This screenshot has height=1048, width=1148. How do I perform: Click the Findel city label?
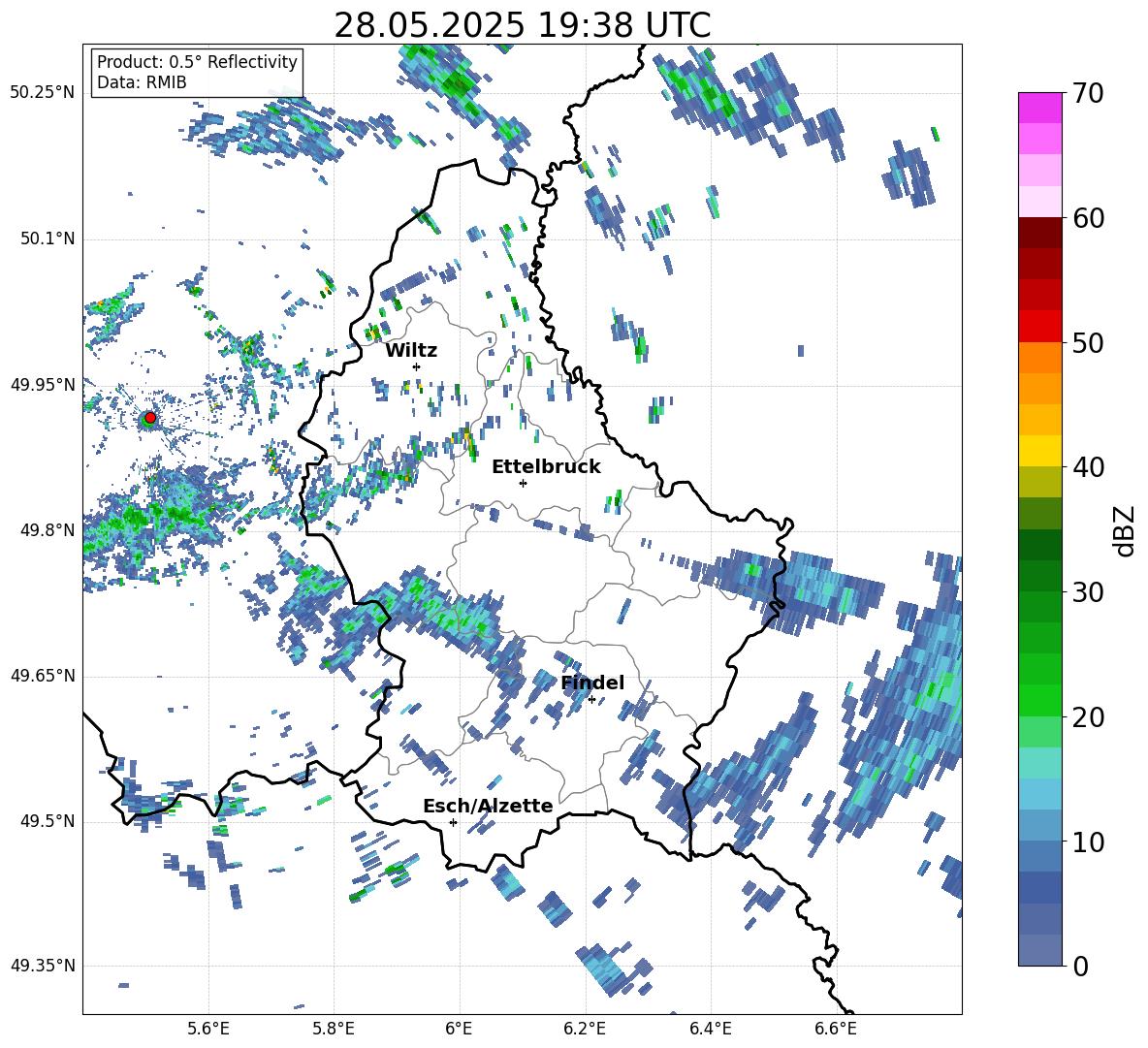(592, 683)
